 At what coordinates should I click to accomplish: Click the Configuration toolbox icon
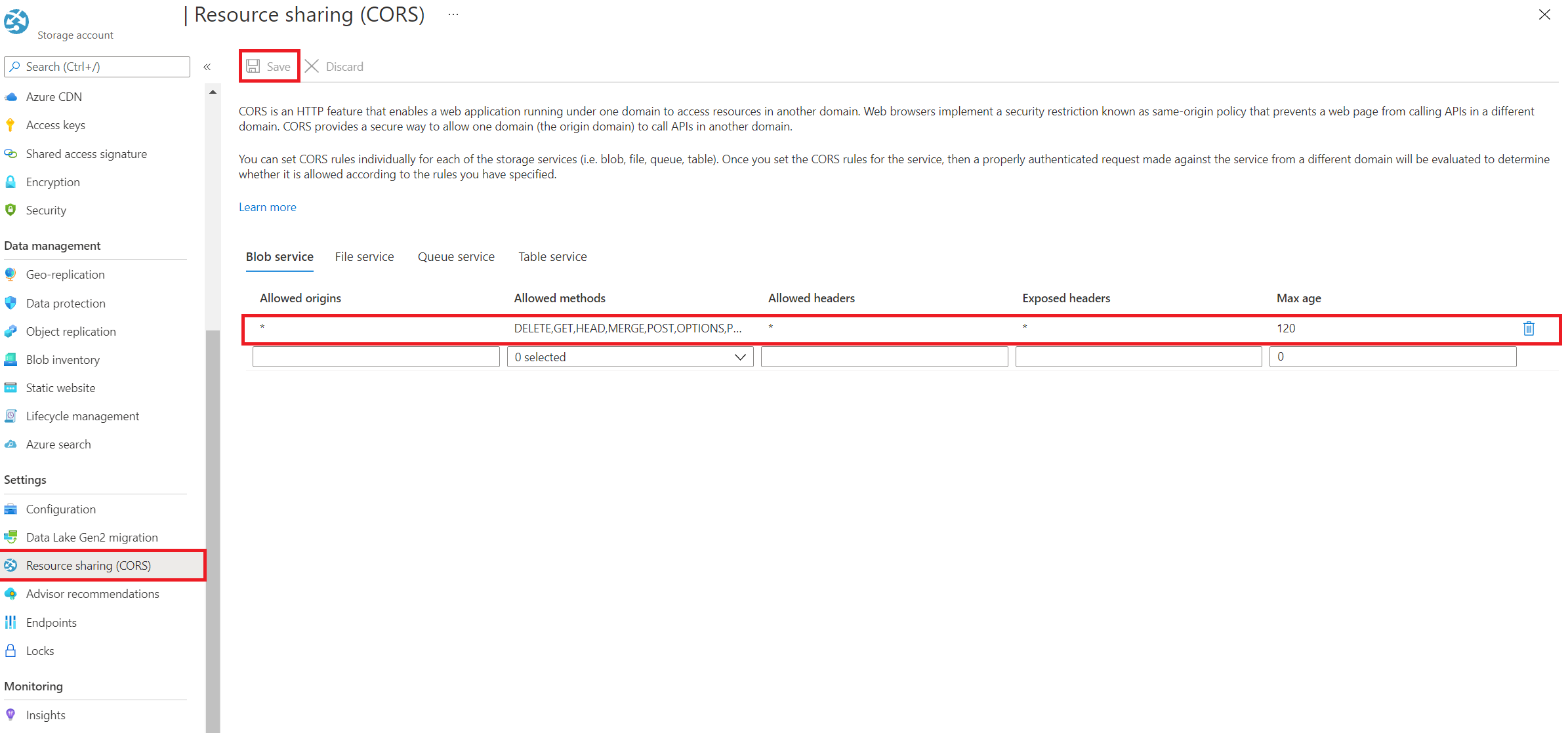tap(10, 509)
